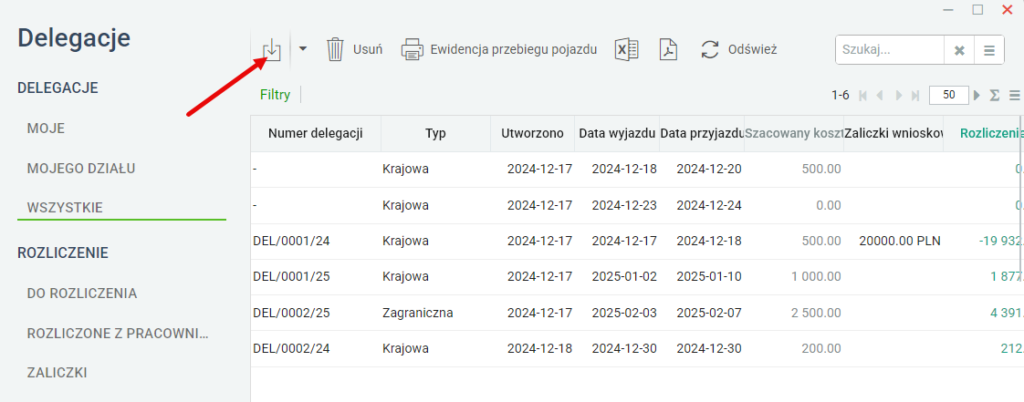Clear the search field with X
This screenshot has width=1024, height=402.
[x=959, y=50]
